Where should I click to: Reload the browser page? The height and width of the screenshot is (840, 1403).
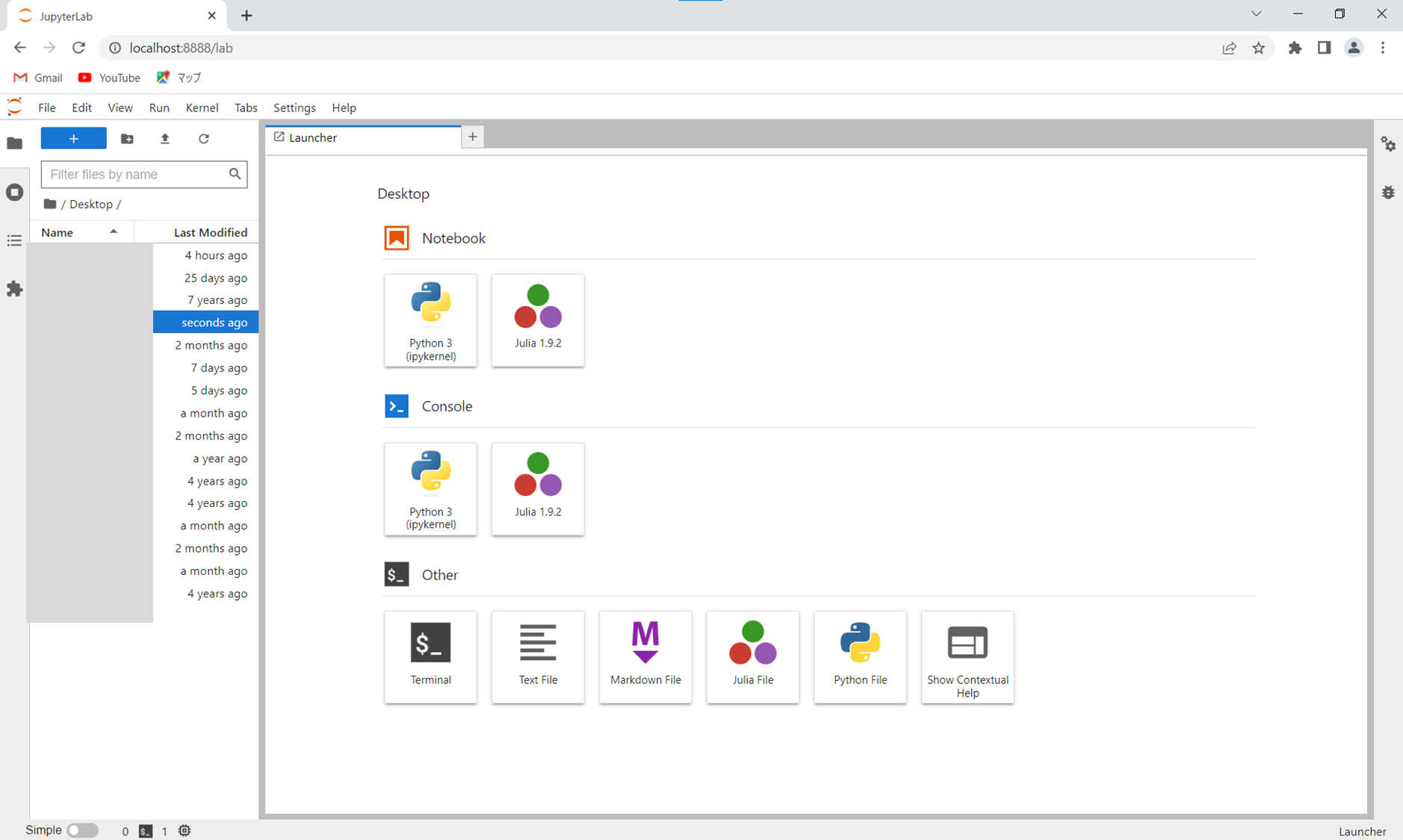tap(78, 48)
